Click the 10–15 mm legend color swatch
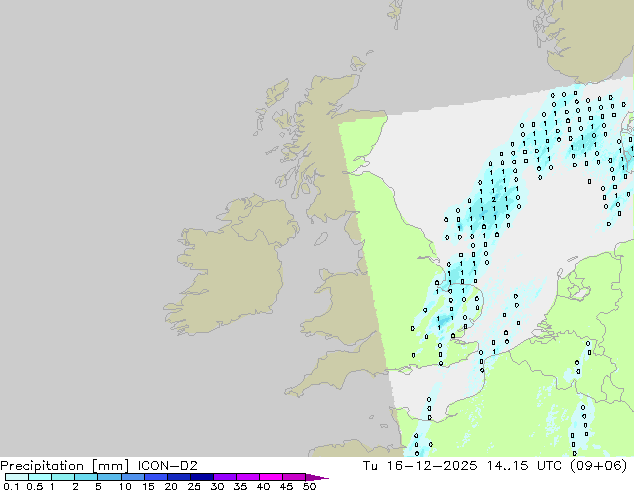 [133, 477]
